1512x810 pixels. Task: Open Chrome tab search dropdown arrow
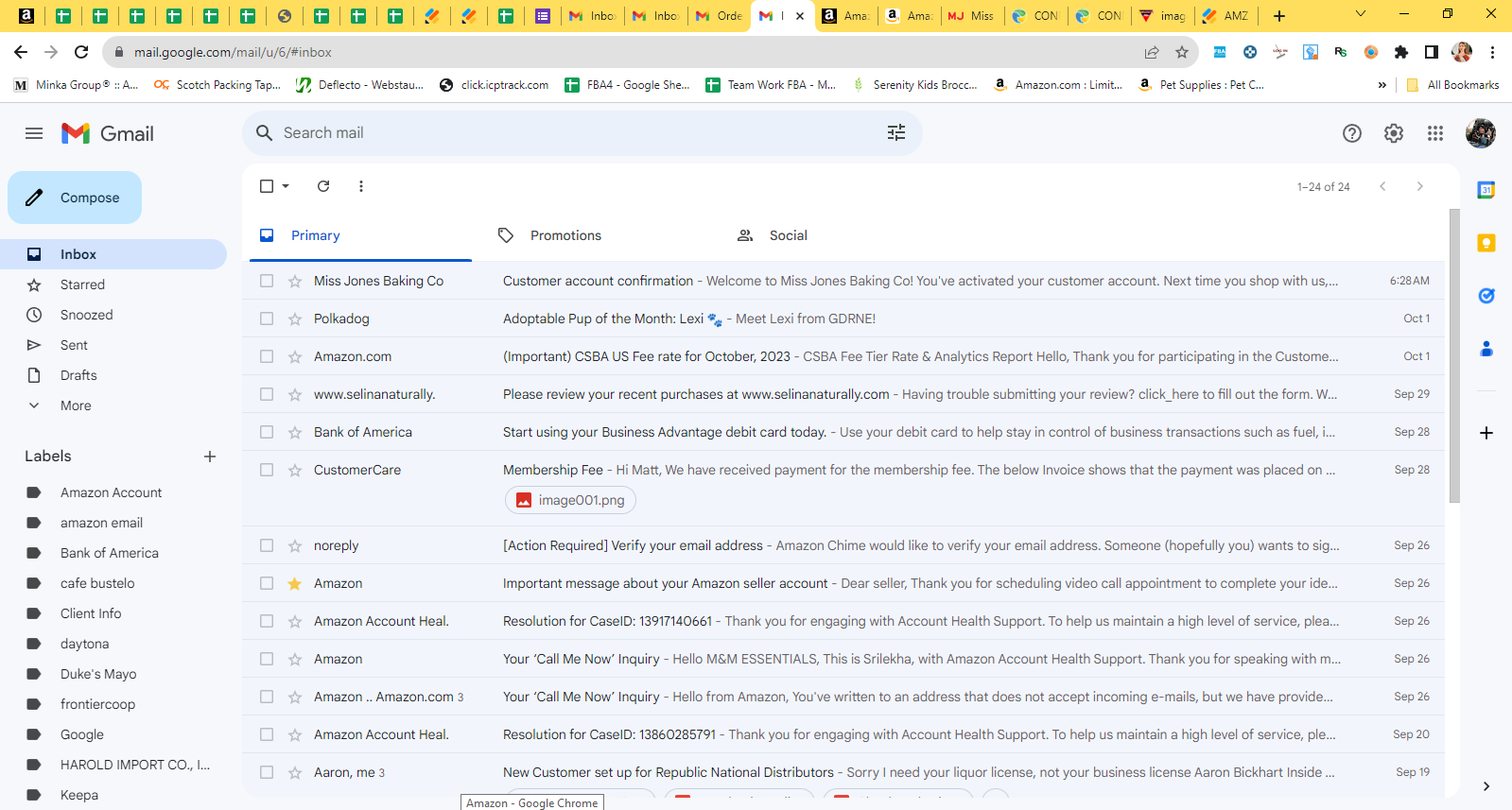tap(1361, 14)
